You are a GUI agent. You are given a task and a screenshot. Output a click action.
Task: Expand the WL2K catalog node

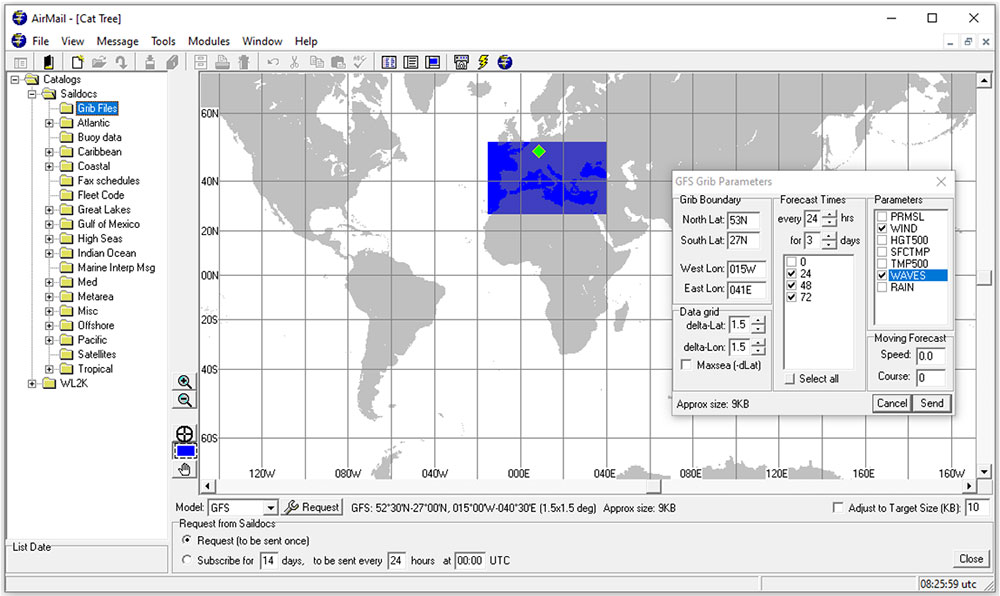33,383
